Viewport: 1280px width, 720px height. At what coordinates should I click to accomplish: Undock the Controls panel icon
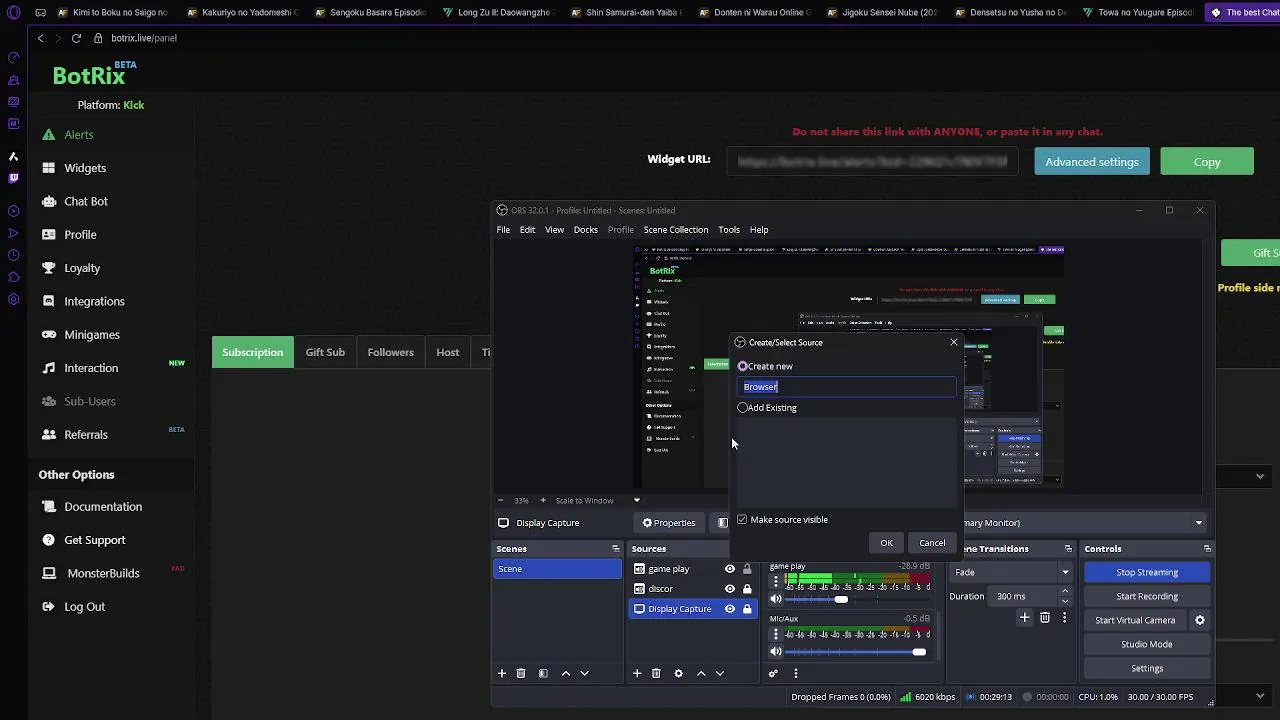click(1207, 549)
